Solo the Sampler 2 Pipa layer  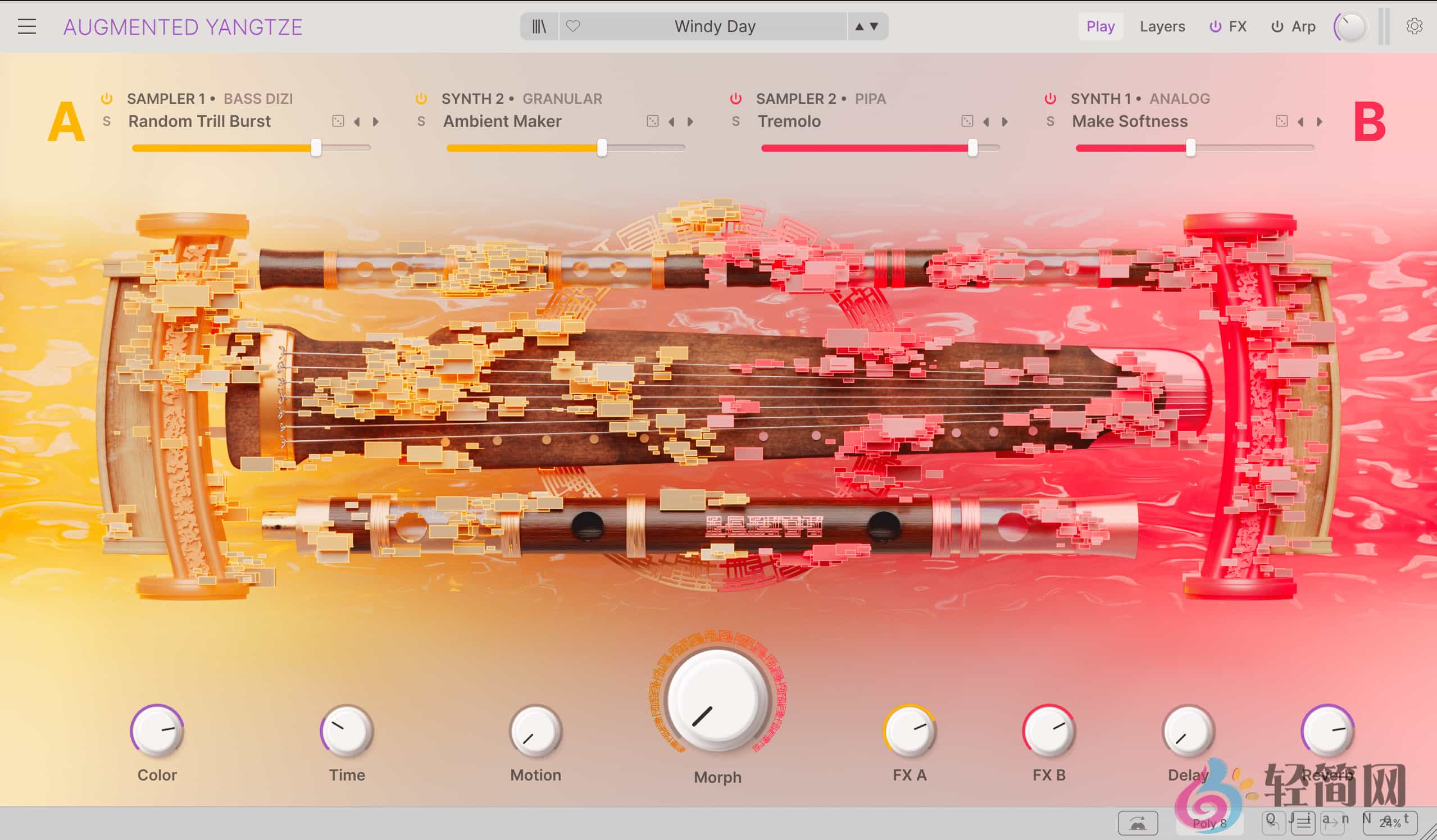pyautogui.click(x=735, y=121)
